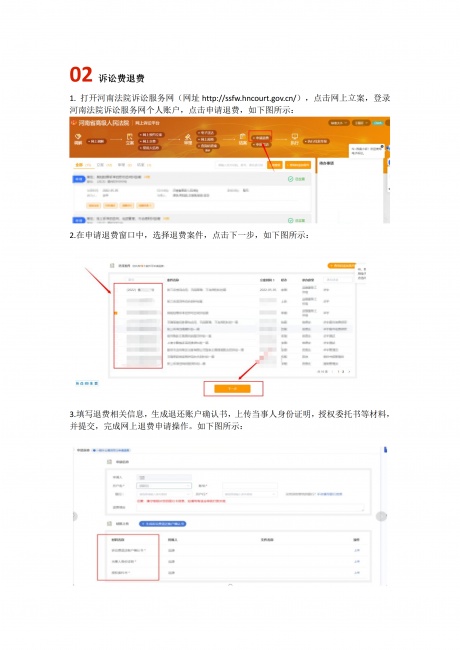Click the blue 生成退还账户确认书 button

click(162, 524)
